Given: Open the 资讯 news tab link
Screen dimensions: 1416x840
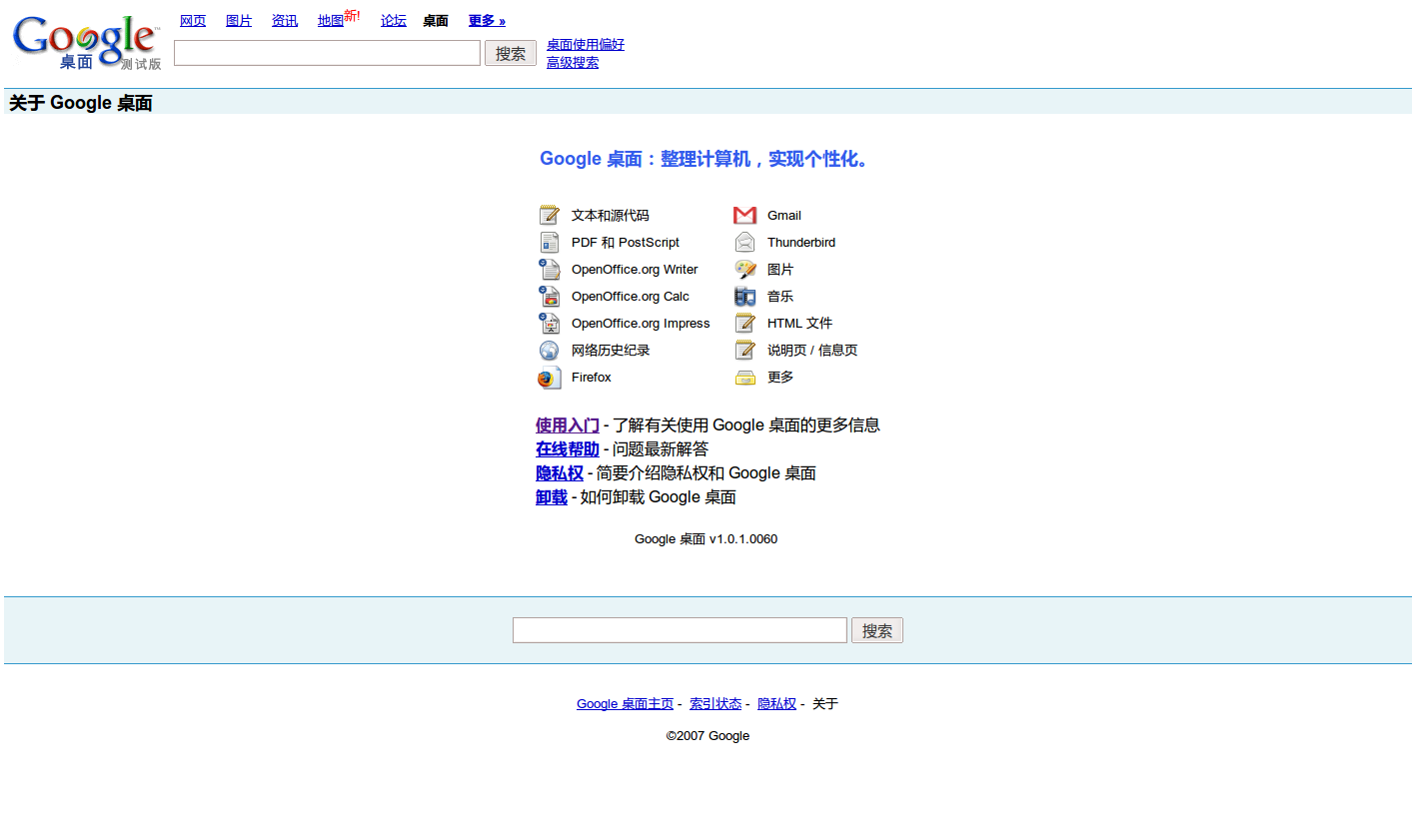Looking at the screenshot, I should (285, 21).
